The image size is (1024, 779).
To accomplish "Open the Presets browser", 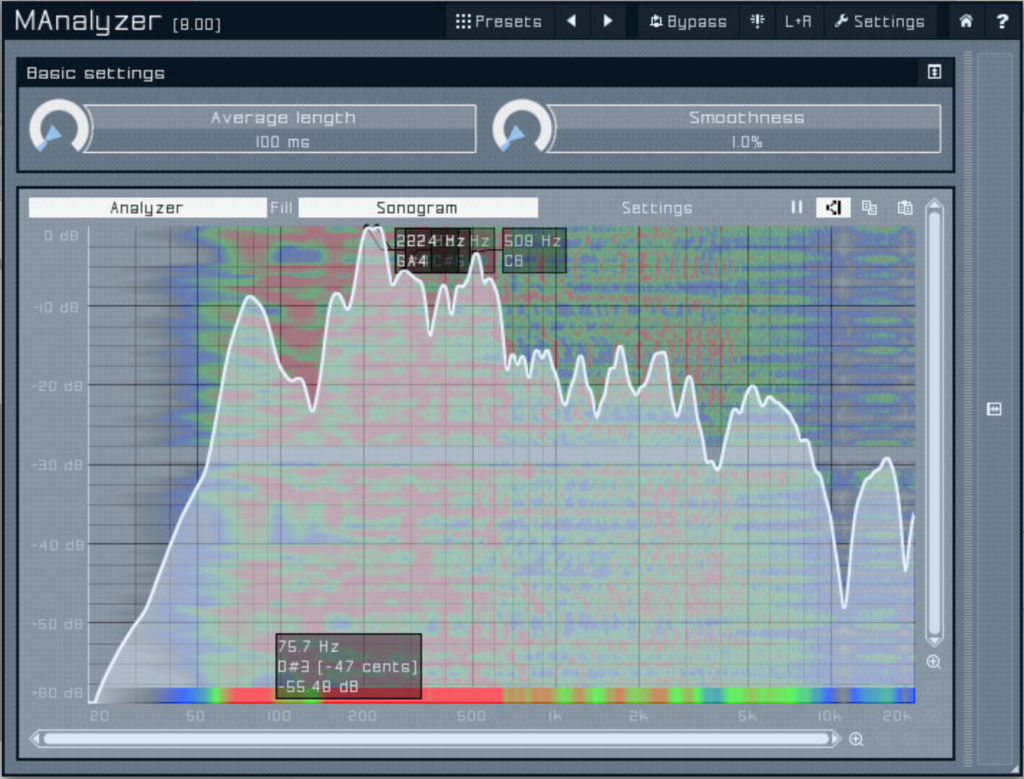I will [x=499, y=22].
